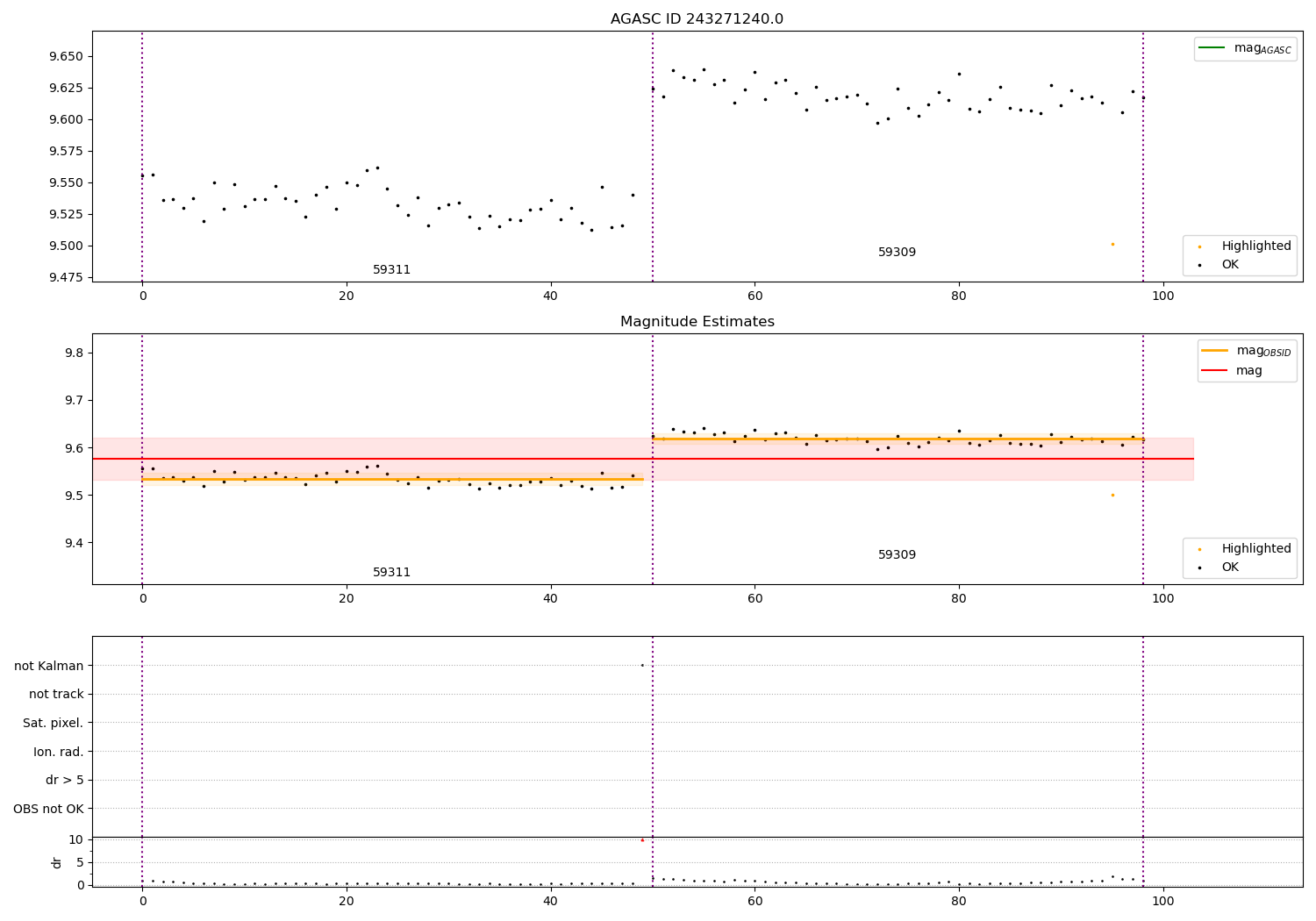Image resolution: width=1316 pixels, height=921 pixels.
Task: Click the 9.525 y-axis tick label
Action: (x=66, y=214)
